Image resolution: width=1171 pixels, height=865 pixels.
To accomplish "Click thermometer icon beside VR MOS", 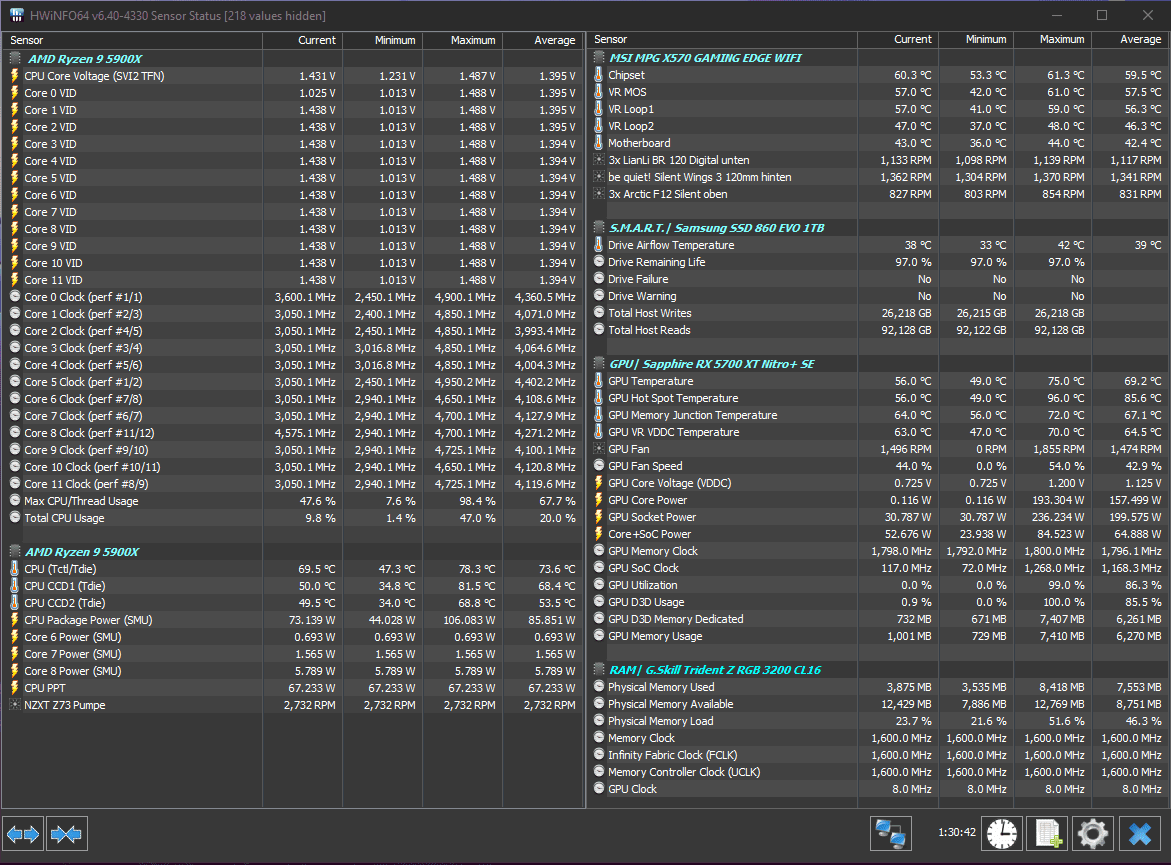I will (x=598, y=92).
